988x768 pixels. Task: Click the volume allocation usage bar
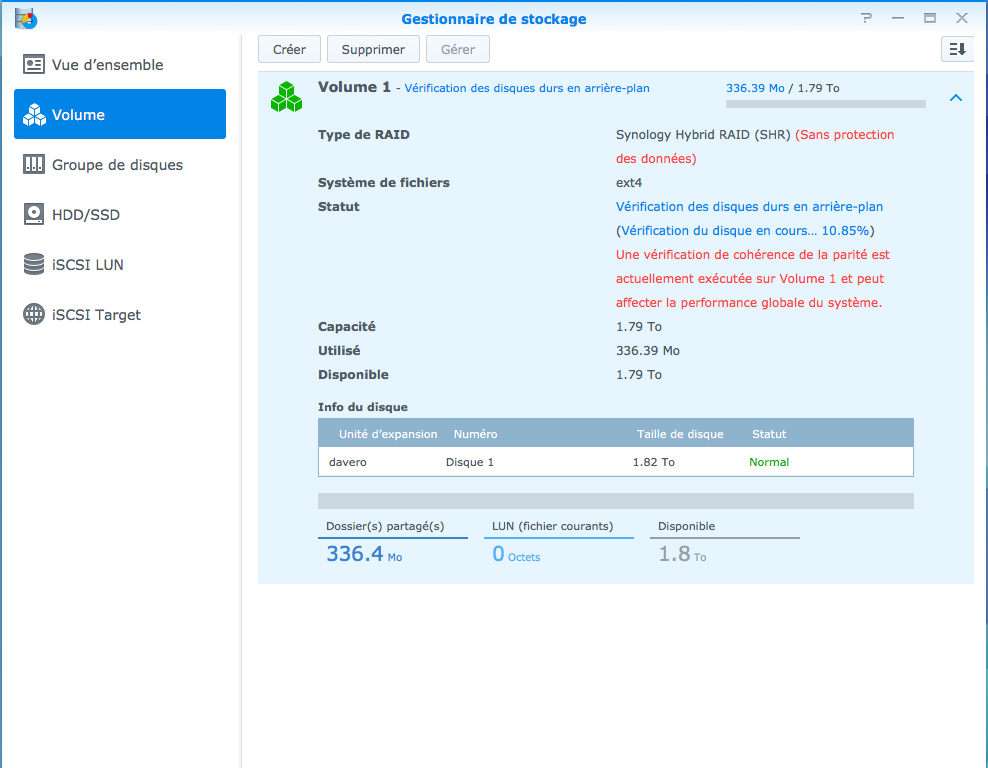616,501
